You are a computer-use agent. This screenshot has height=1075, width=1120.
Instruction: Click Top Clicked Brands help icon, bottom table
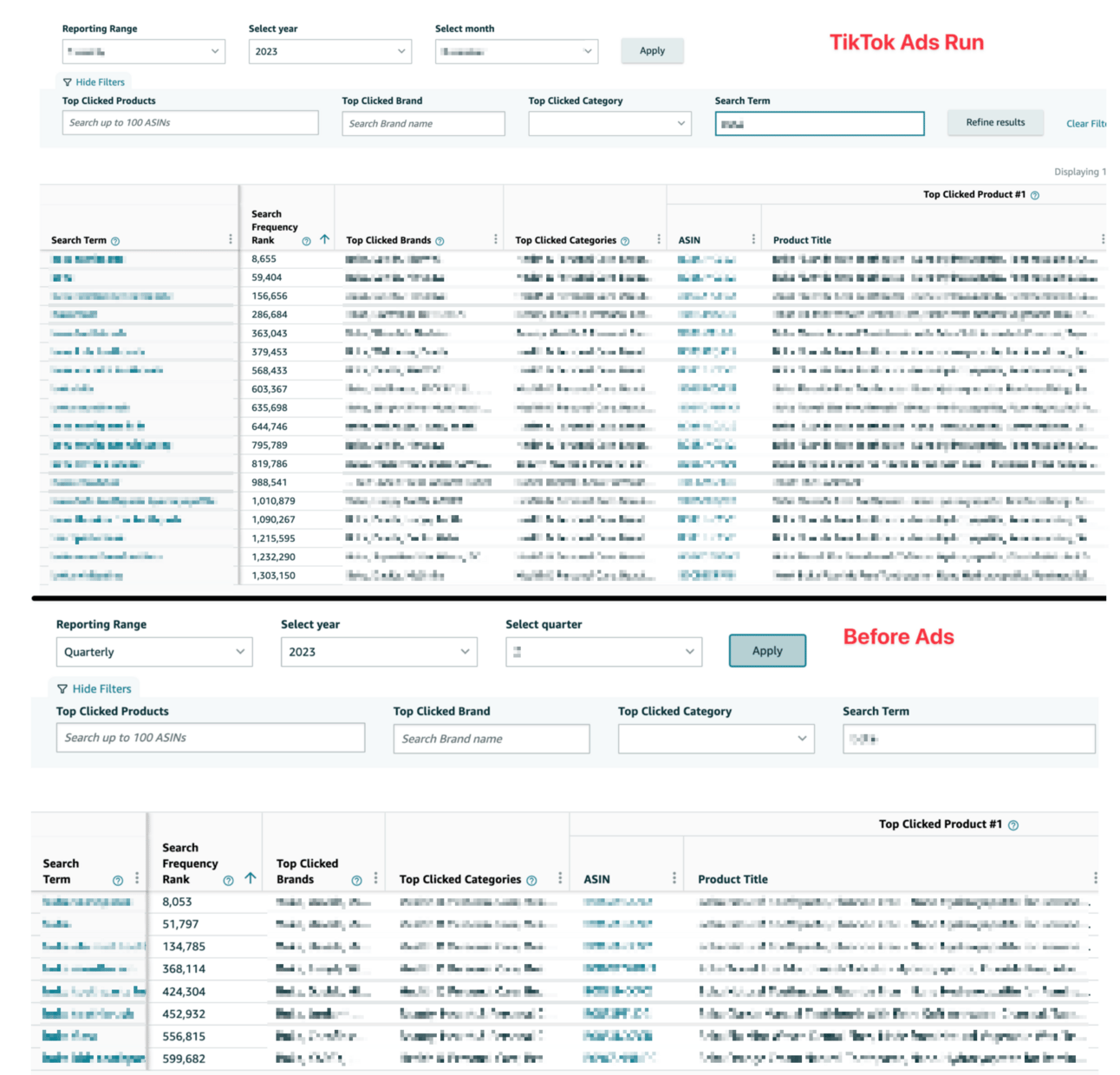[356, 881]
